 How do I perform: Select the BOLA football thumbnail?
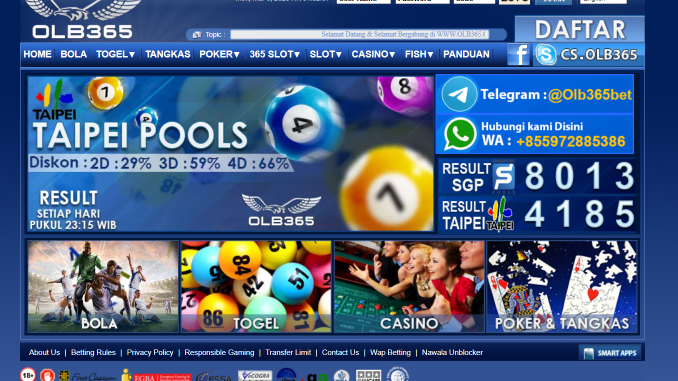tap(103, 287)
